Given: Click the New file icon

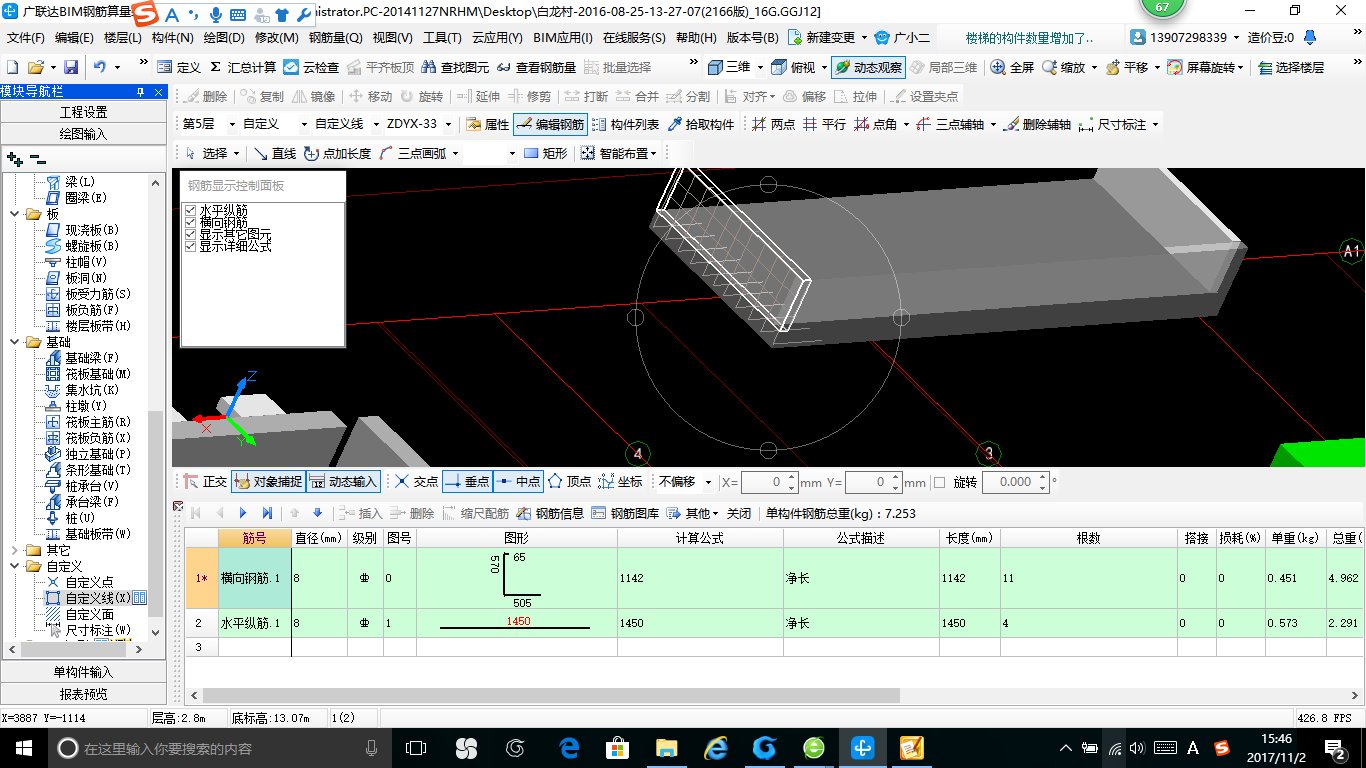Looking at the screenshot, I should click(x=13, y=67).
